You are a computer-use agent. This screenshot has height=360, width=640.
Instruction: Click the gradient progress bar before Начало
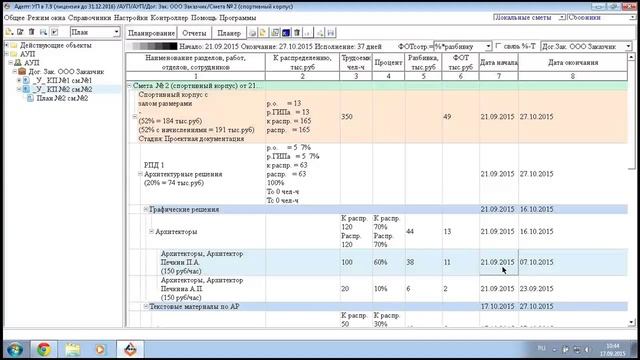pos(153,46)
